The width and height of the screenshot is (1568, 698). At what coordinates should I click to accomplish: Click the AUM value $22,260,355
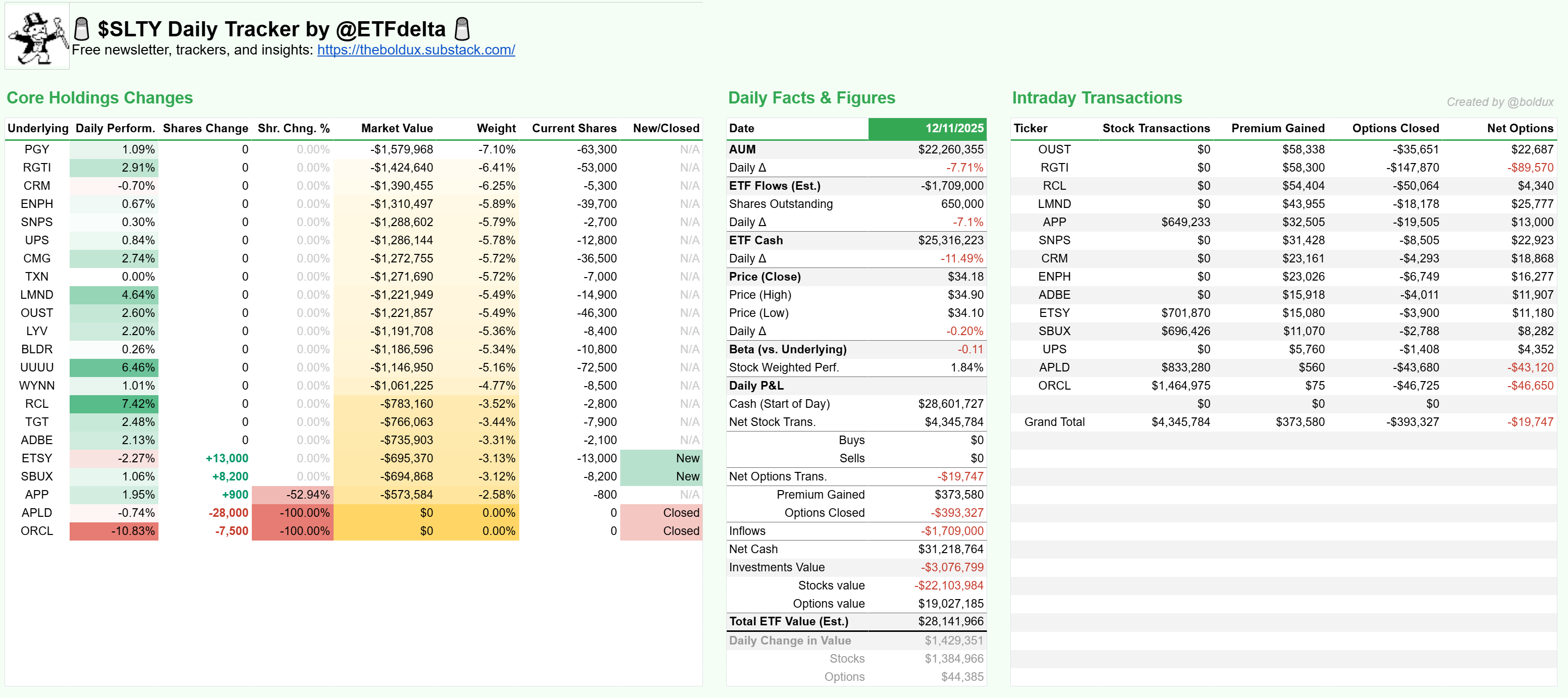(950, 150)
